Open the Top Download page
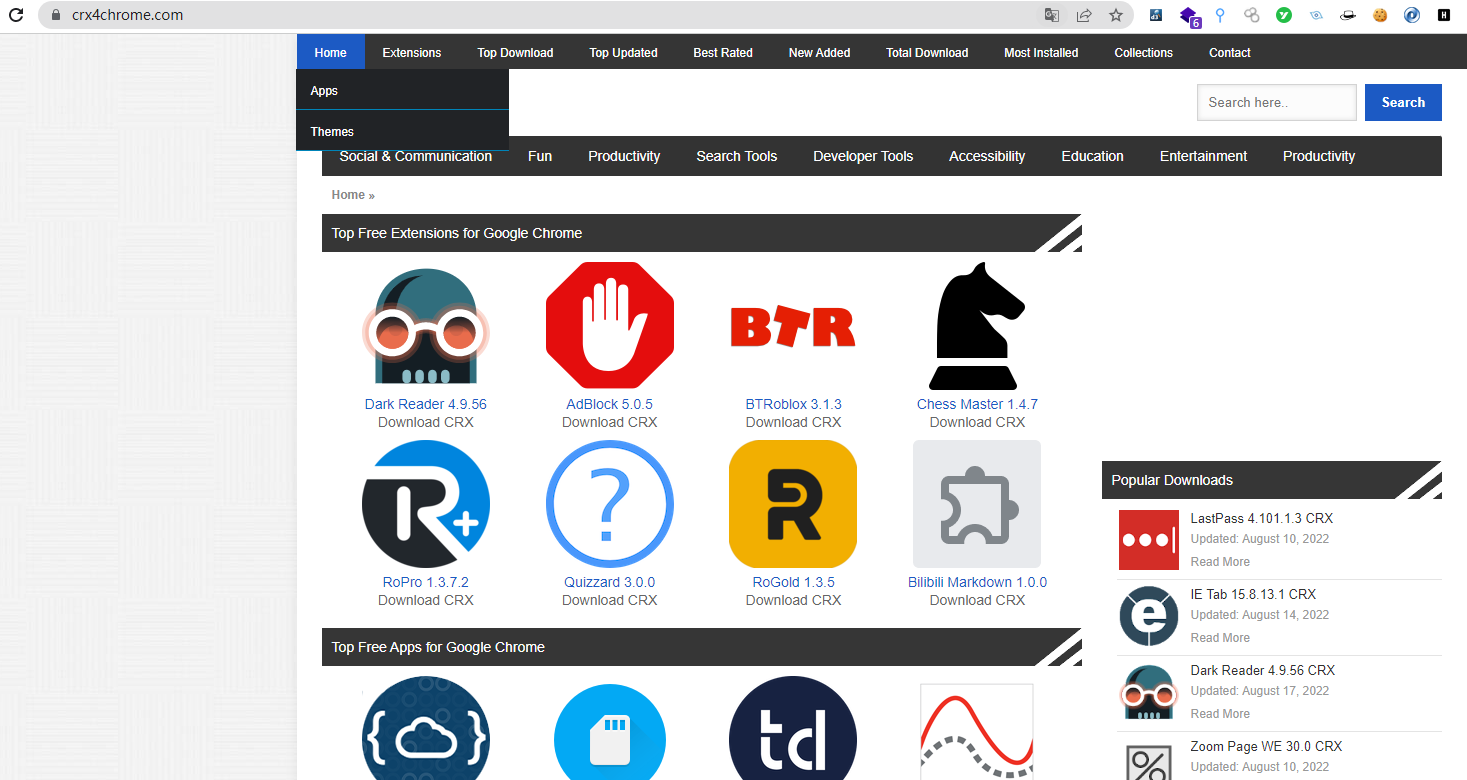Screen dimensions: 1467x780 515,53
